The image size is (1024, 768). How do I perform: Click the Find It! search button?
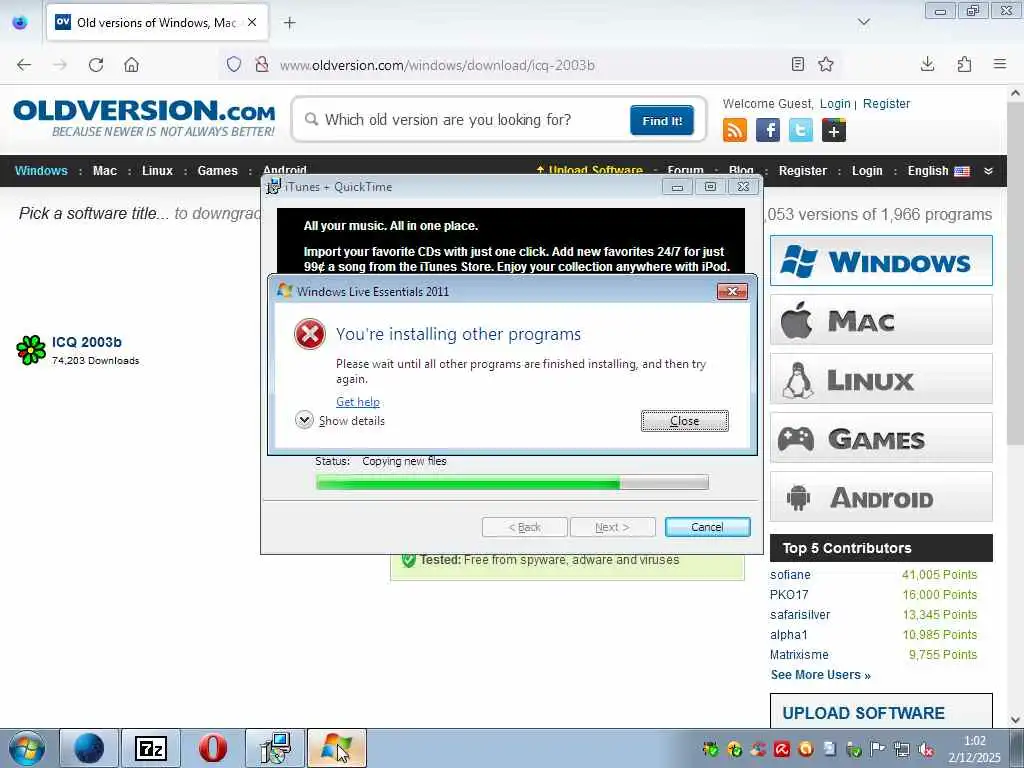pyautogui.click(x=662, y=121)
